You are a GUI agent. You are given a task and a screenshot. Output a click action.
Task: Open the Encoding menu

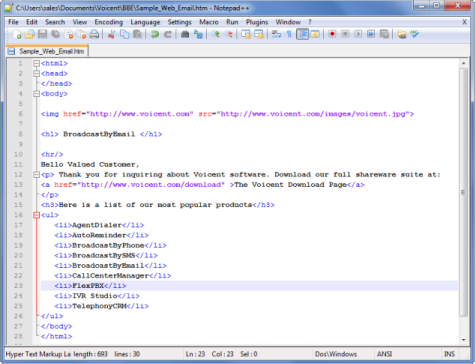(x=109, y=22)
